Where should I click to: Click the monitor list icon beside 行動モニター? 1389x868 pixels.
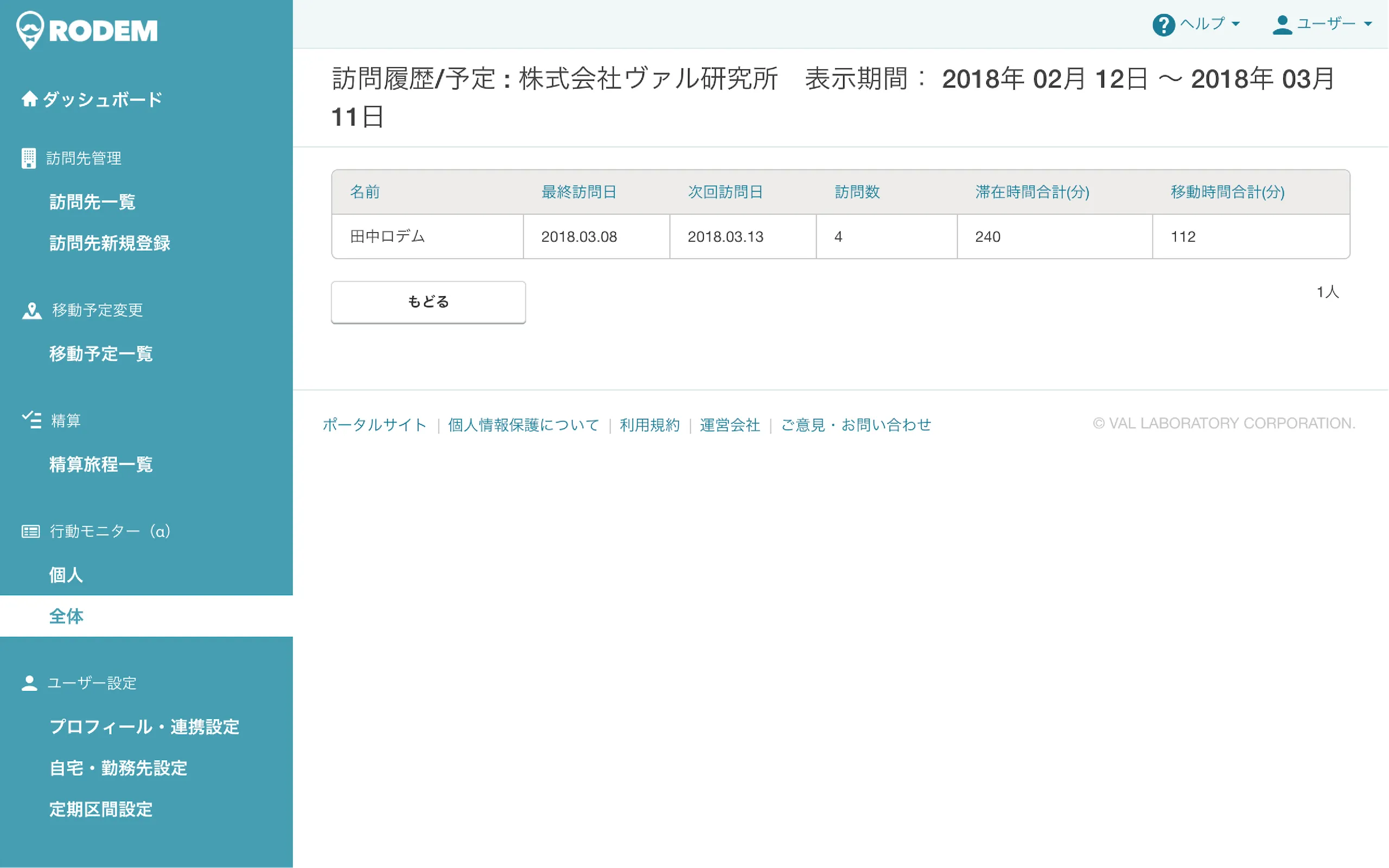[x=30, y=532]
